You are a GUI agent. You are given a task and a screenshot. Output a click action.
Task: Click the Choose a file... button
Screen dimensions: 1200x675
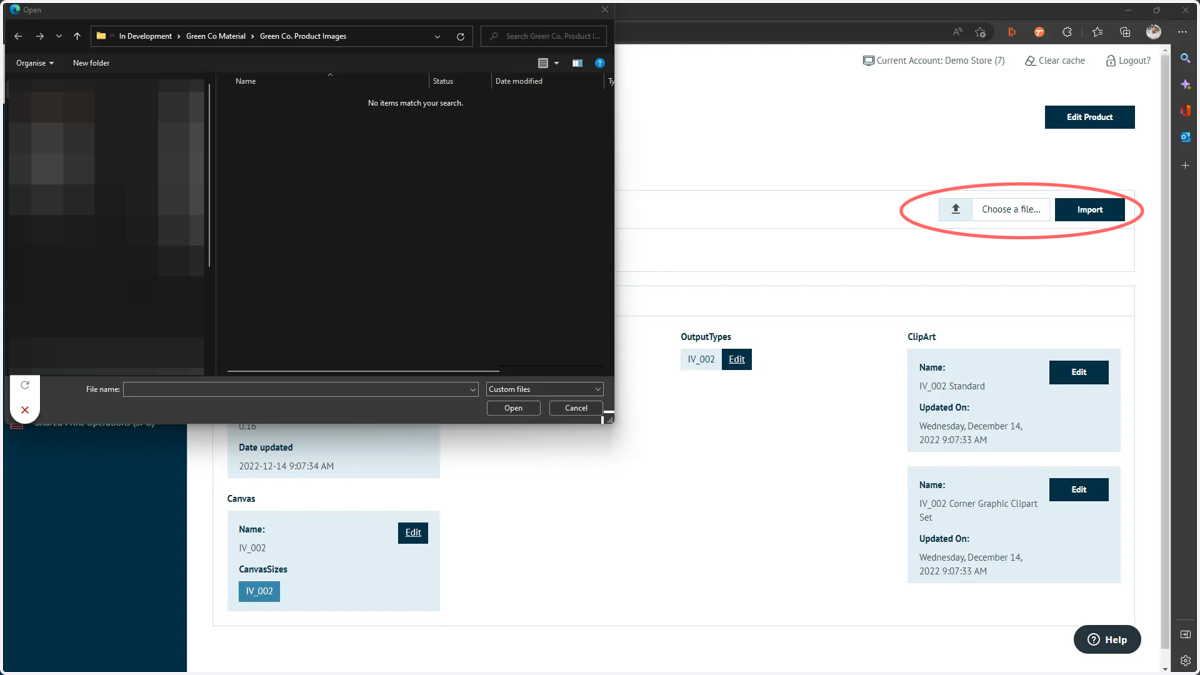tap(1011, 209)
